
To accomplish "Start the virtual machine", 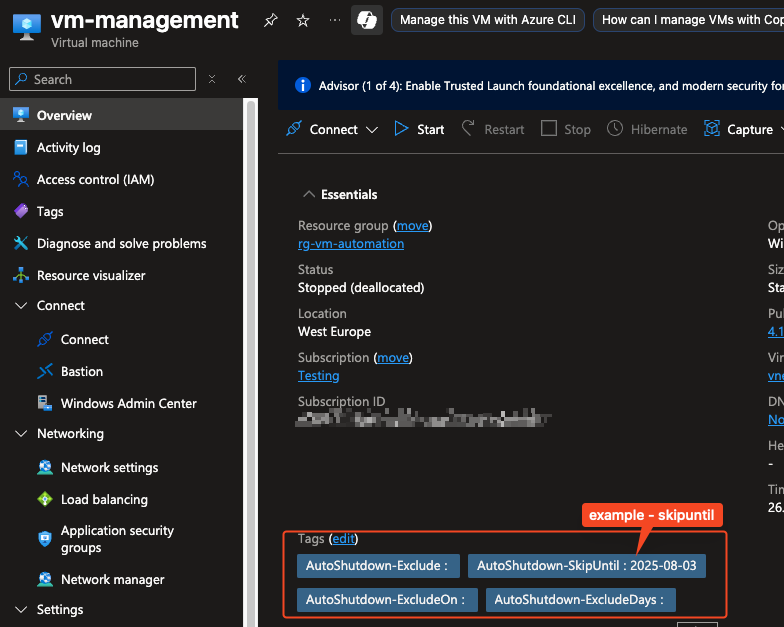I will pyautogui.click(x=419, y=129).
